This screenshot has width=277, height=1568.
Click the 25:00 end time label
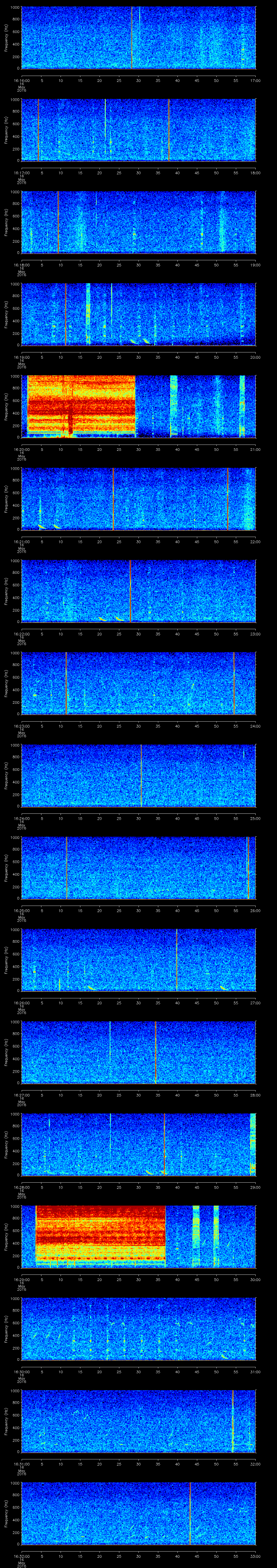coord(255,818)
